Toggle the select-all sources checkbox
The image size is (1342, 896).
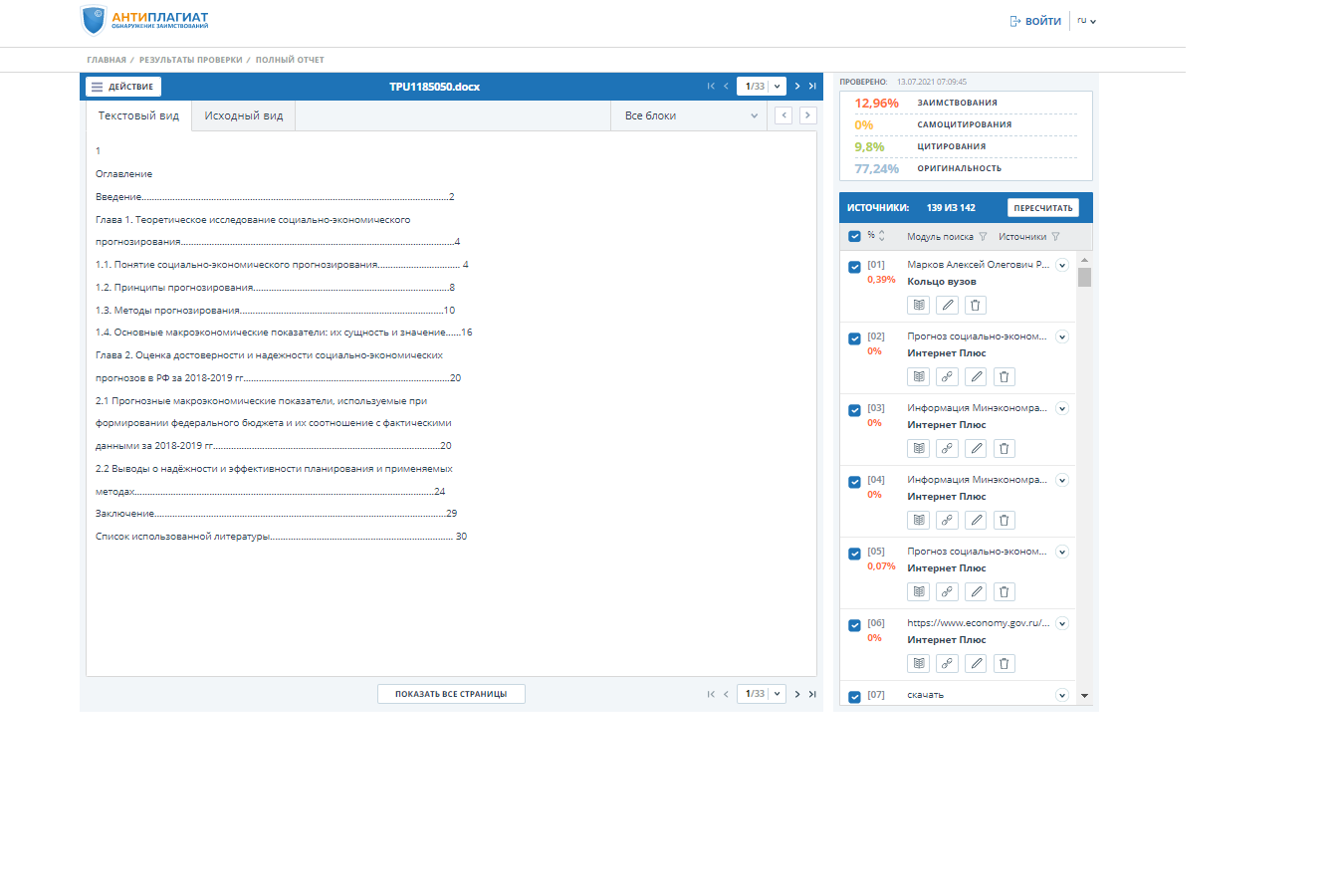point(854,236)
